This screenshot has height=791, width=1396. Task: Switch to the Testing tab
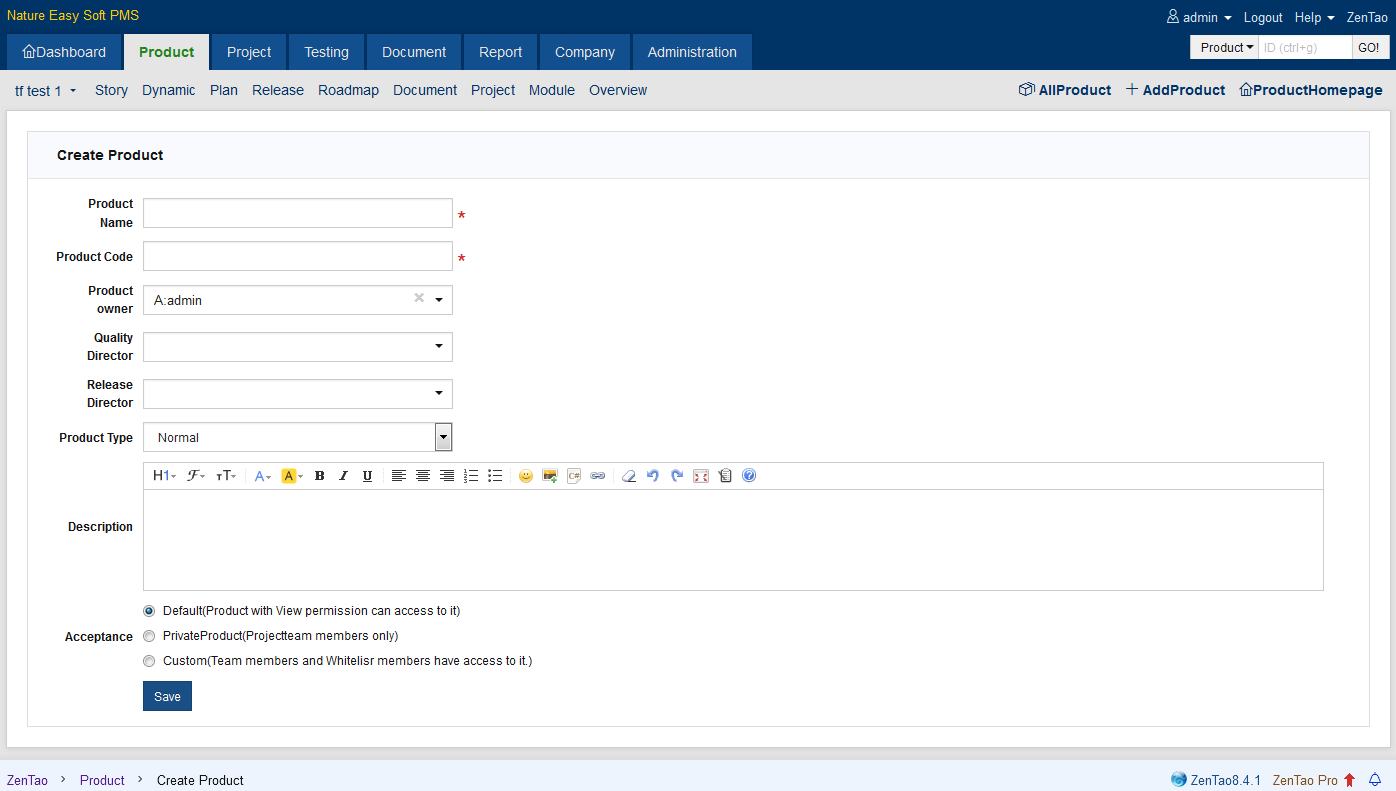click(326, 52)
